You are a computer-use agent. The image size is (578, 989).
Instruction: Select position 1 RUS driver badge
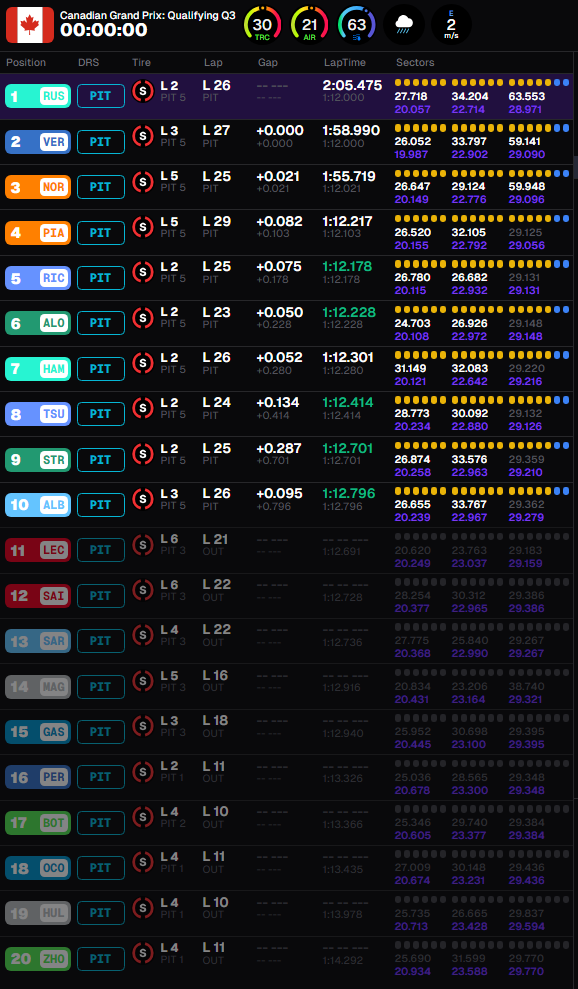coord(38,97)
